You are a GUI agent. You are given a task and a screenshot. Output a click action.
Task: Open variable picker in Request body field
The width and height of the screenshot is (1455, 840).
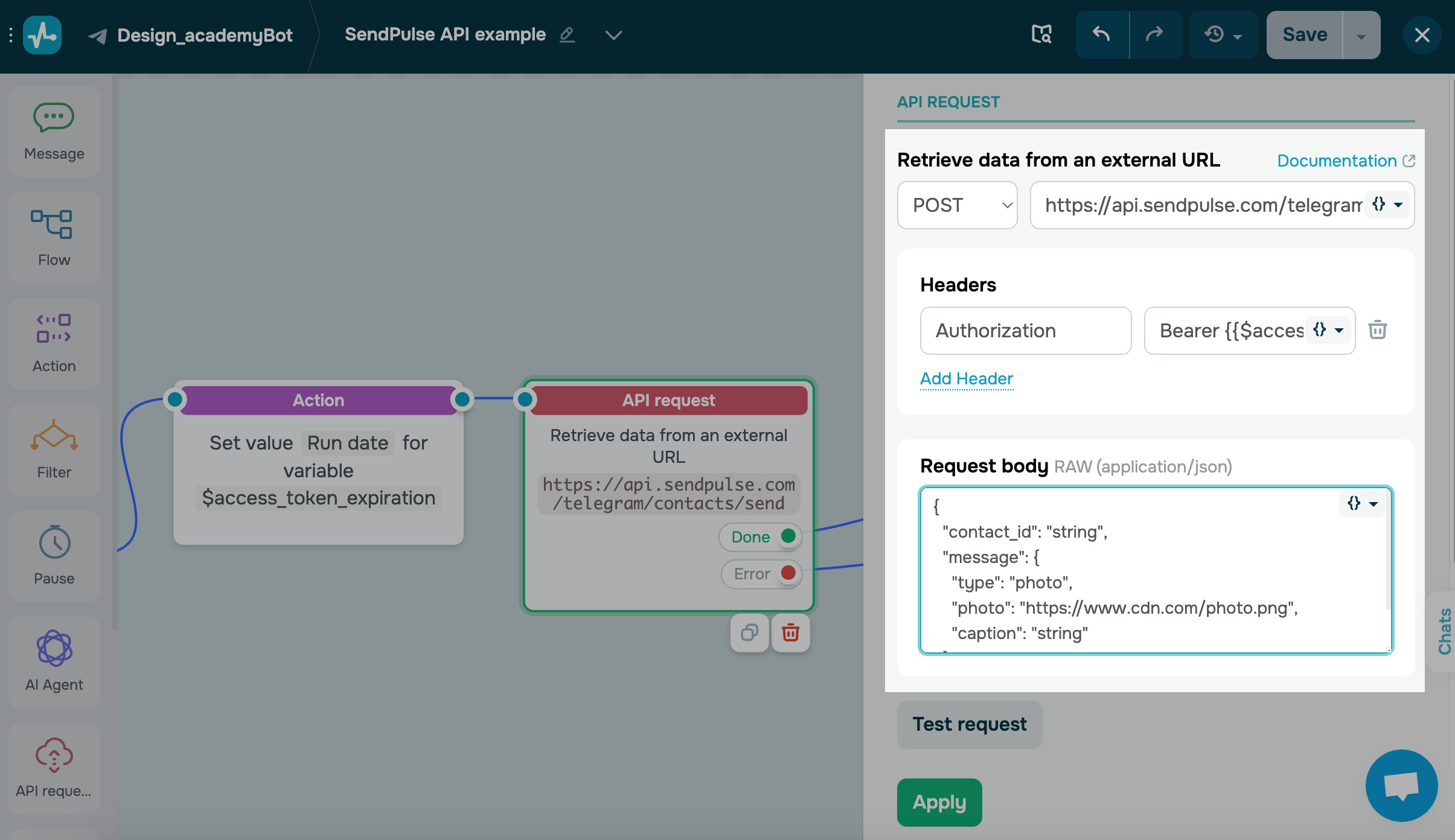pos(1362,503)
